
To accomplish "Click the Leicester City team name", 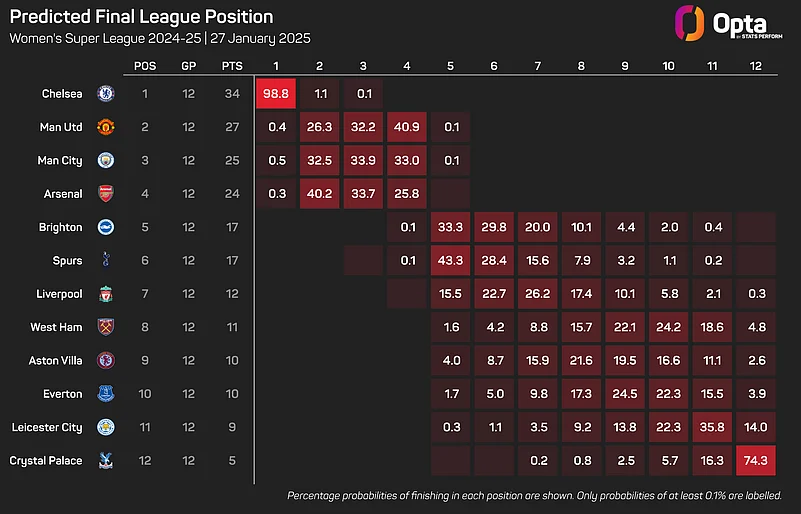I will tap(46, 428).
